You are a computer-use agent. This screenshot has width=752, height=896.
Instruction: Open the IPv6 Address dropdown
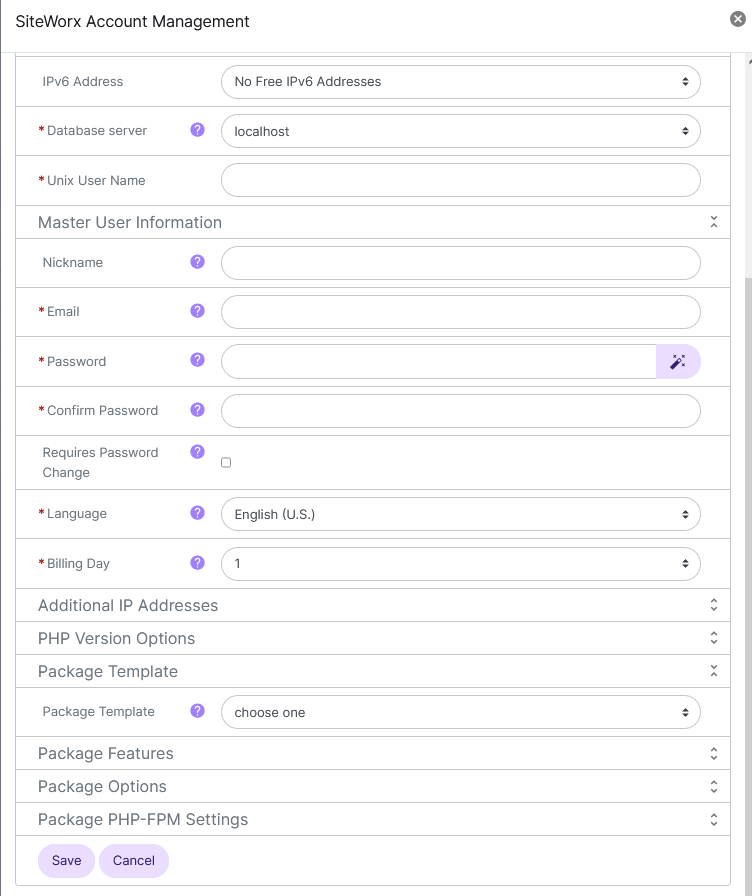click(x=460, y=81)
